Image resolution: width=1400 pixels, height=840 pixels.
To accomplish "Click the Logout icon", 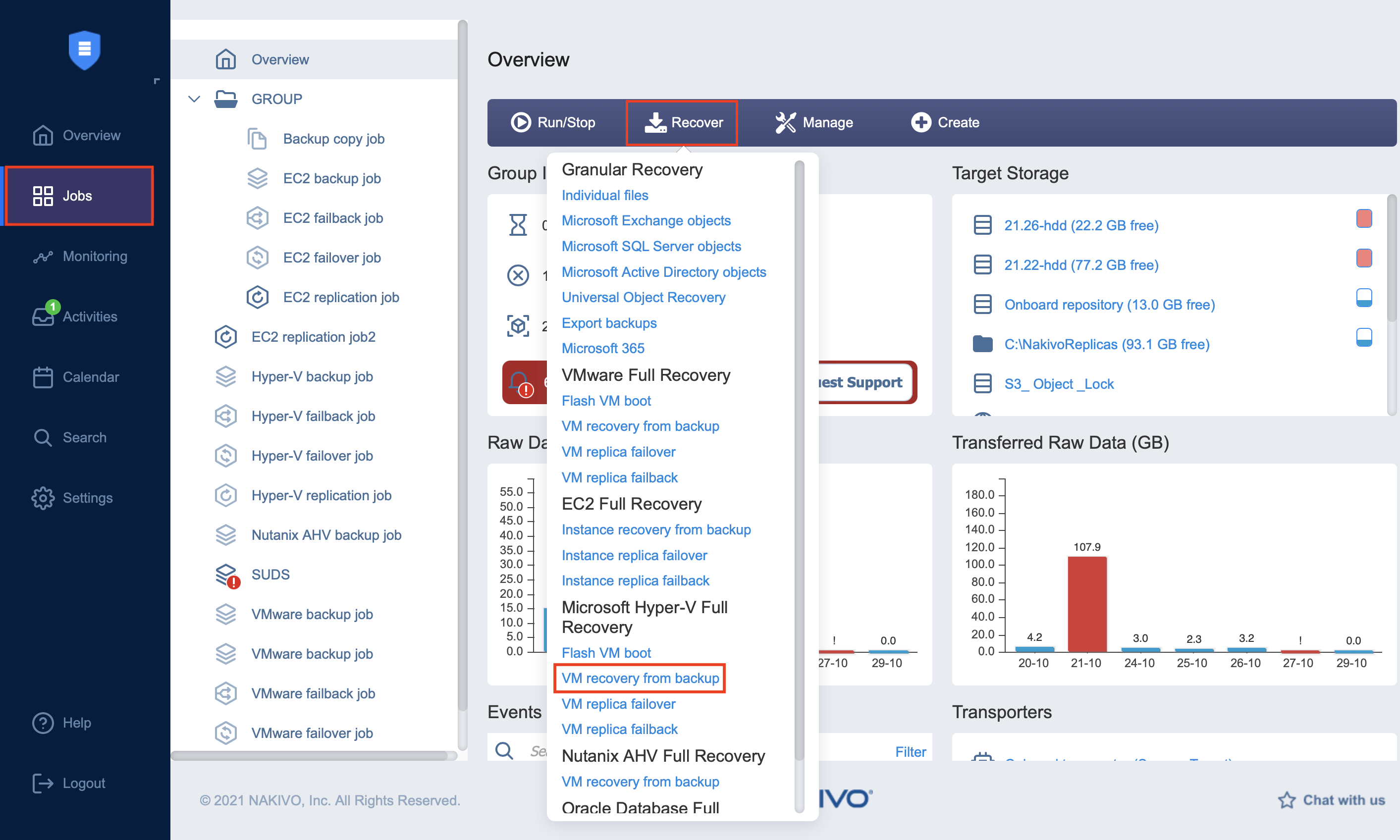I will tap(43, 783).
